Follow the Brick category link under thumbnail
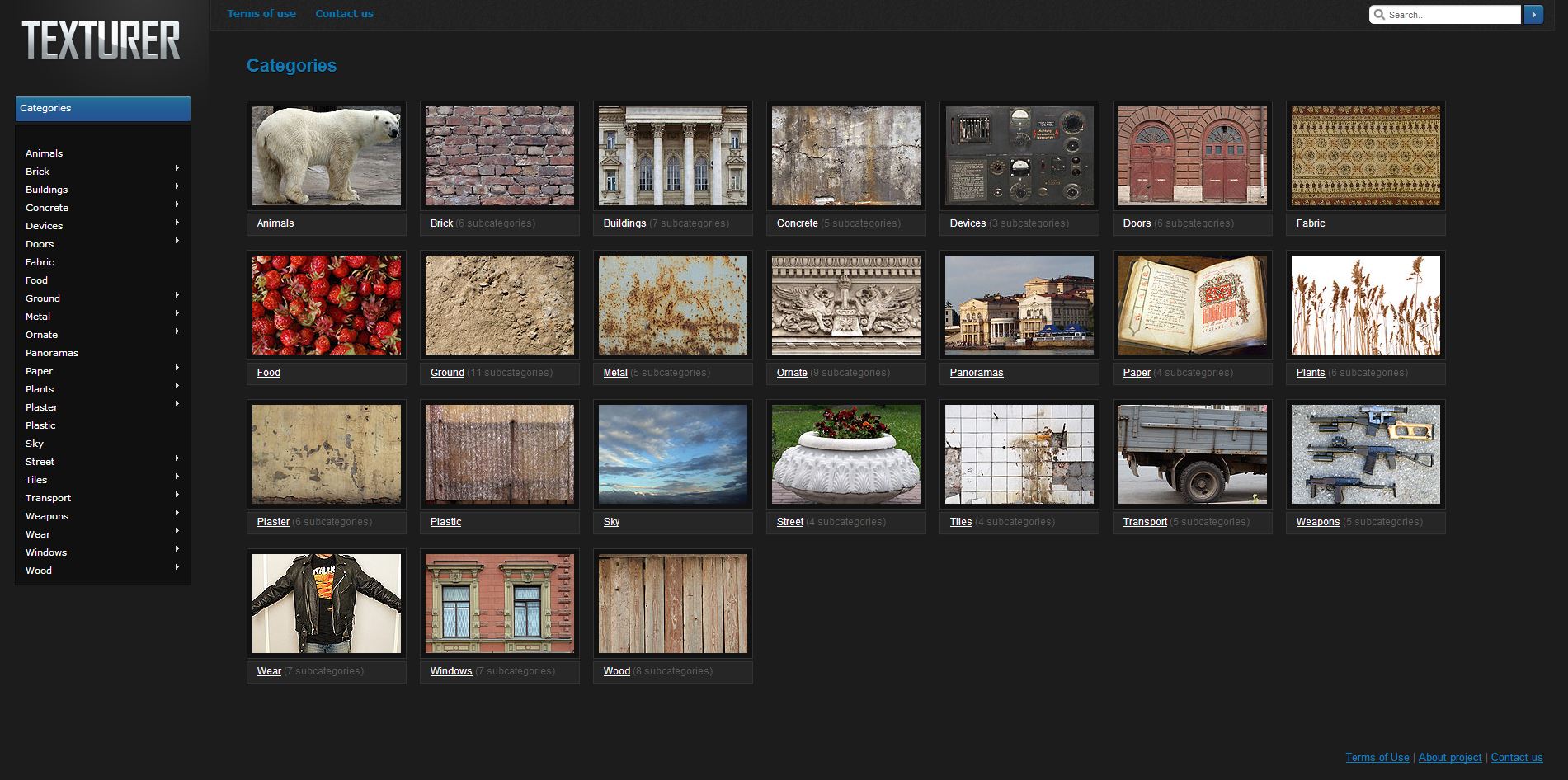 441,223
